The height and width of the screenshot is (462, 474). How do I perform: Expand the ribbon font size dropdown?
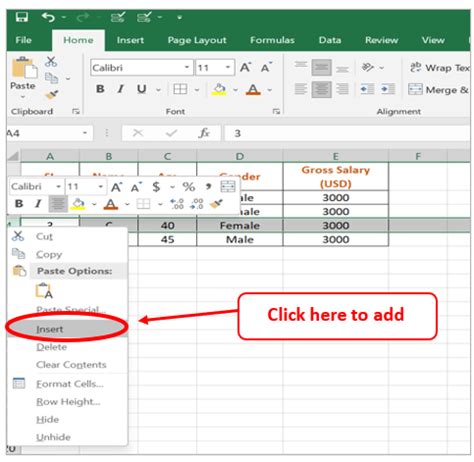(228, 68)
